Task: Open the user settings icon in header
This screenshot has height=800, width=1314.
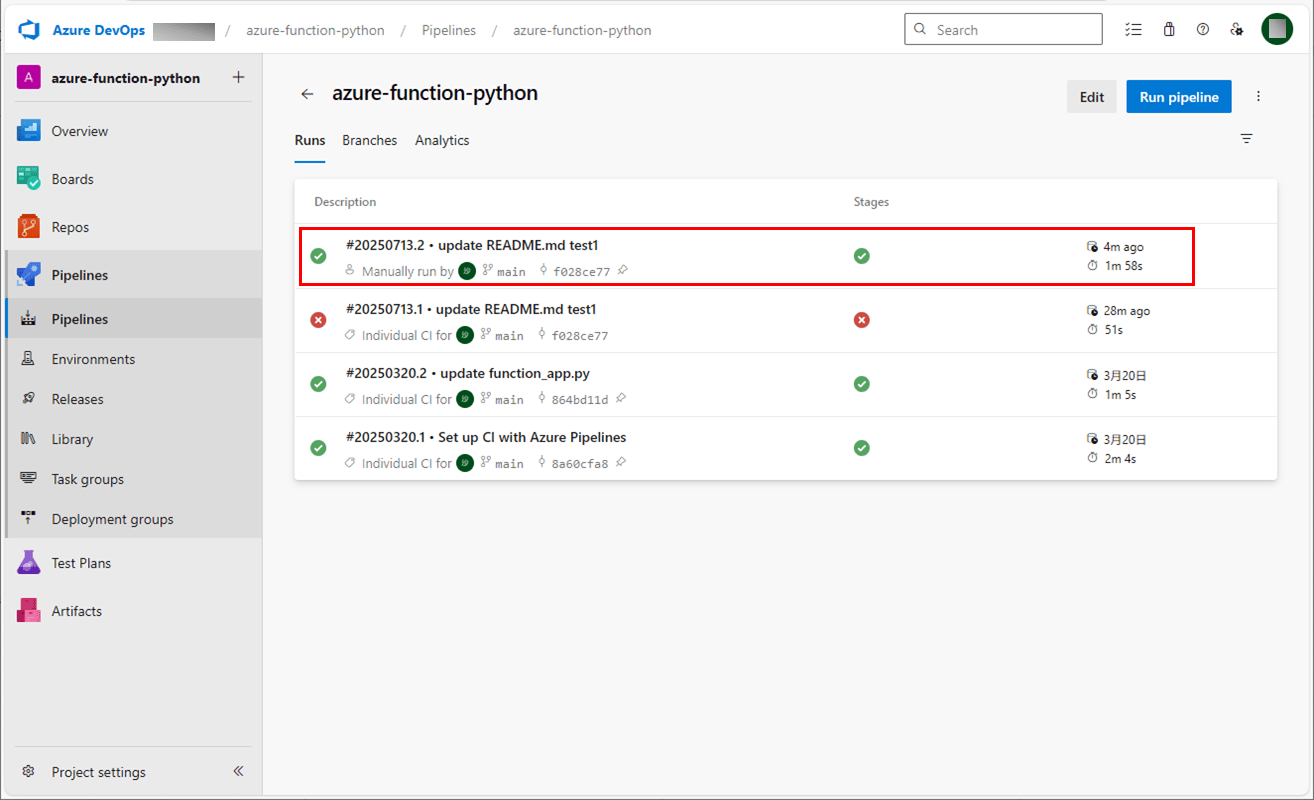Action: coord(1237,30)
